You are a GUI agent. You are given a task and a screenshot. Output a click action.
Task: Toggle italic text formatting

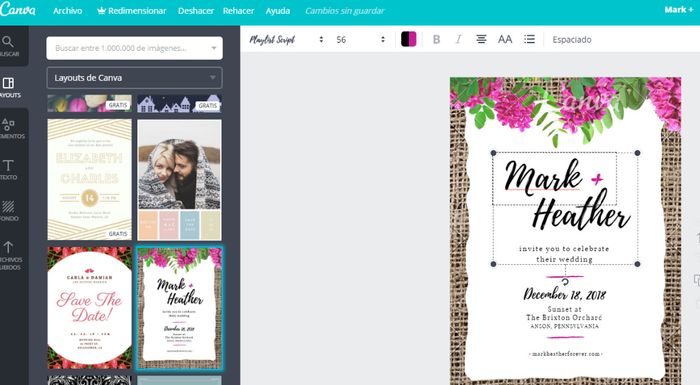(458, 39)
